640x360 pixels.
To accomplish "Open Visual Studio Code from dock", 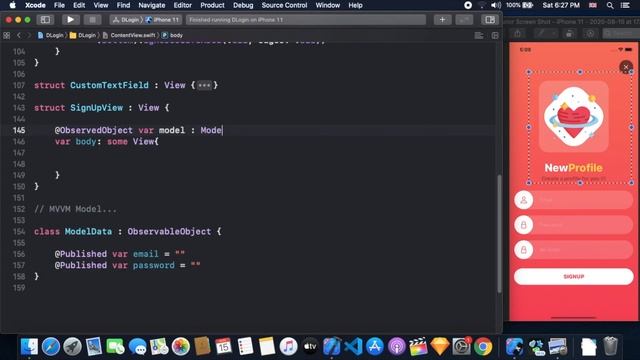I will point(353,347).
